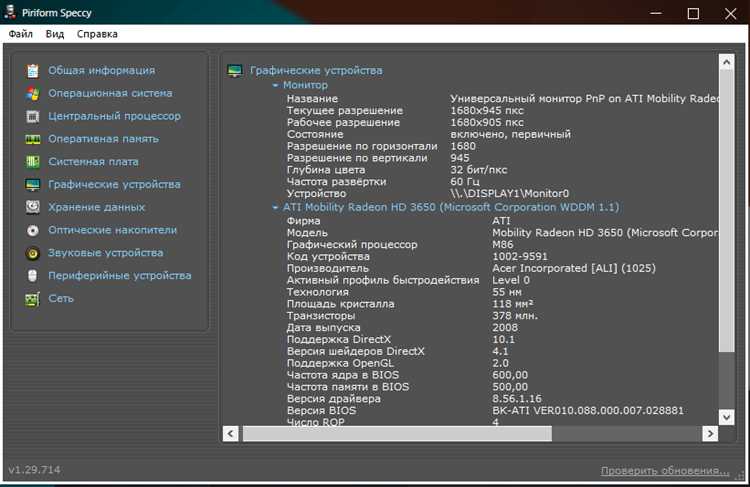Click the Общая информация summary icon
750x487 pixels.
click(33, 71)
